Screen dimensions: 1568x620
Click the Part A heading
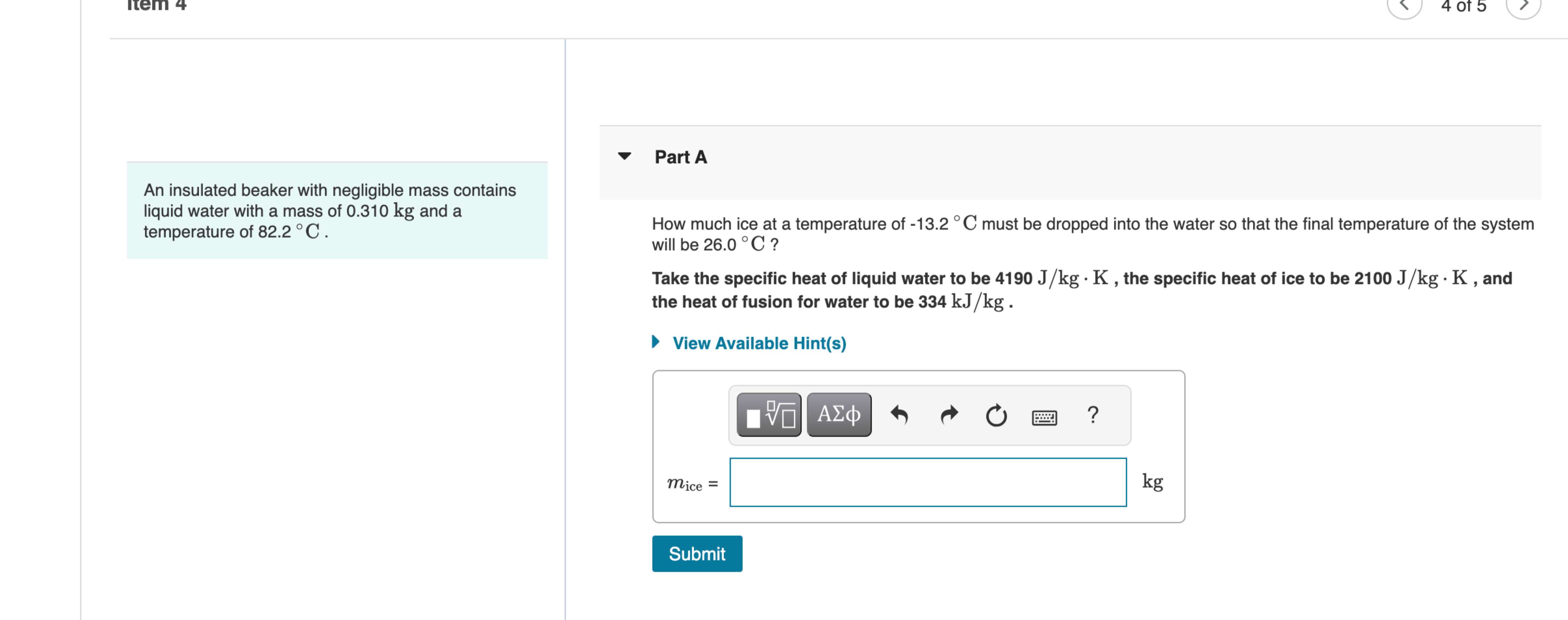[680, 157]
